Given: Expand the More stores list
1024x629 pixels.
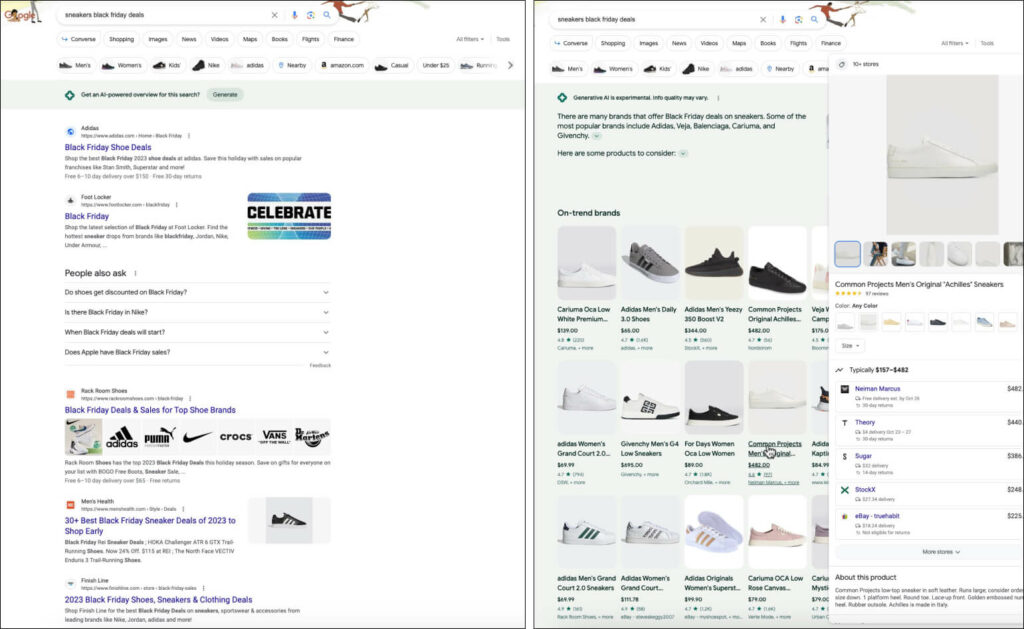Looking at the screenshot, I should point(940,551).
